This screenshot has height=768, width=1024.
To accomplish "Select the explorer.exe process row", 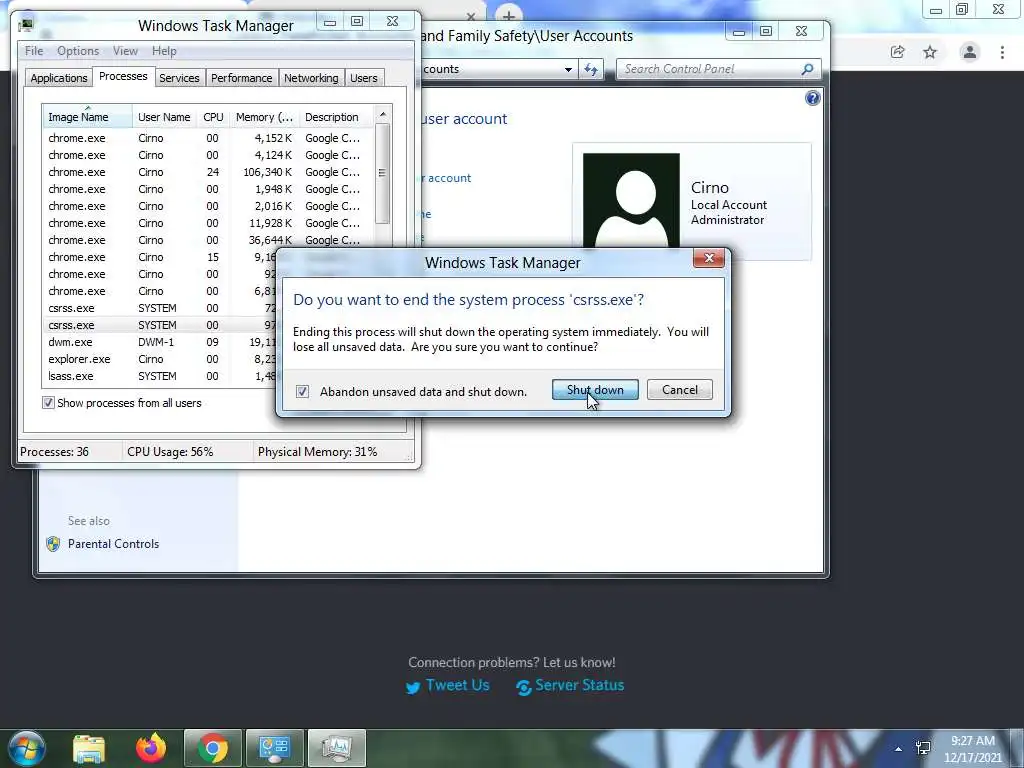I will (160, 359).
